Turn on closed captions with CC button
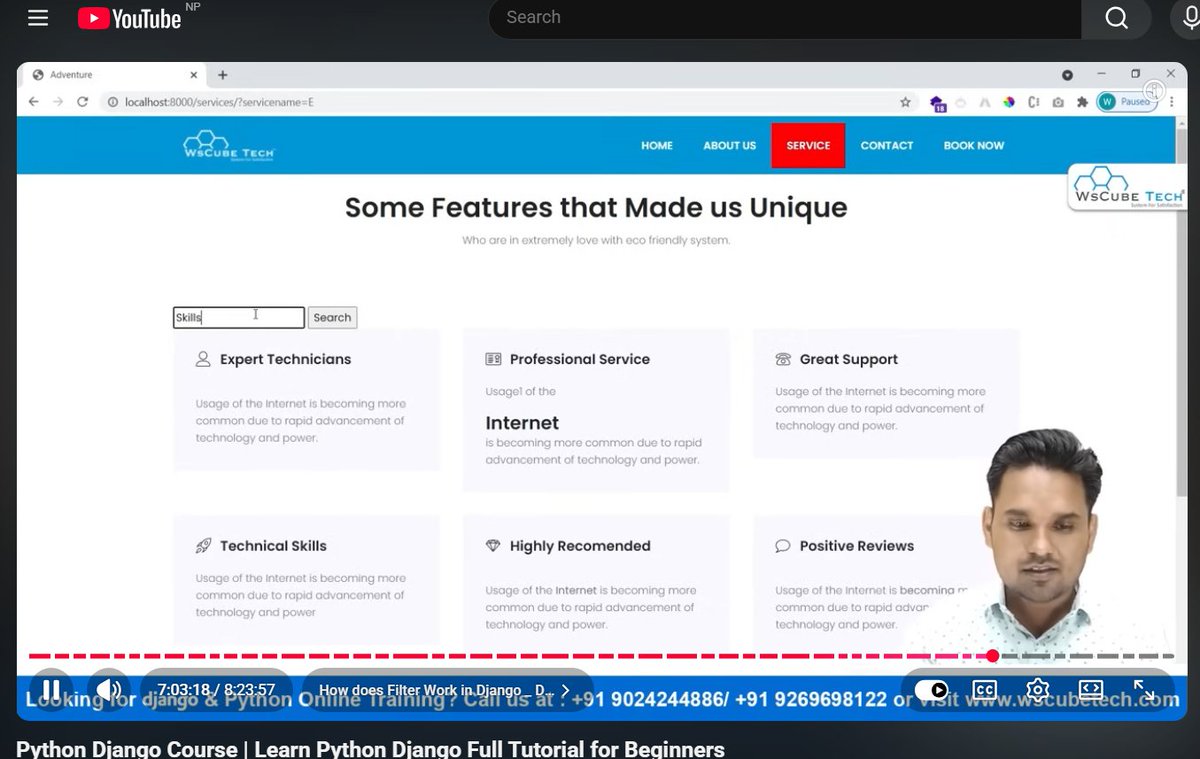 [x=984, y=690]
